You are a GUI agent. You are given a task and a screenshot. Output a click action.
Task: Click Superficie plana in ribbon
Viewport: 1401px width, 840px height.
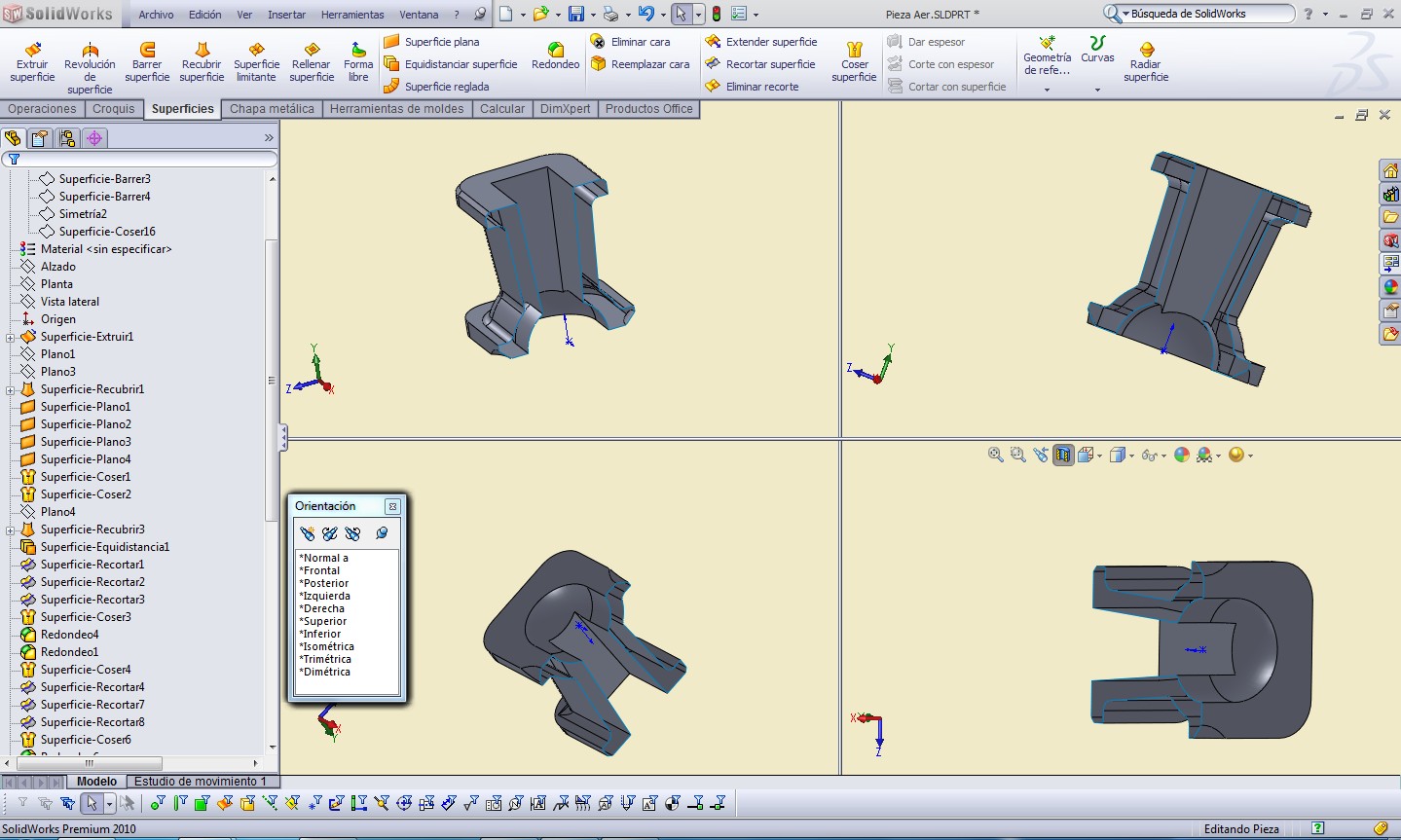[431, 42]
